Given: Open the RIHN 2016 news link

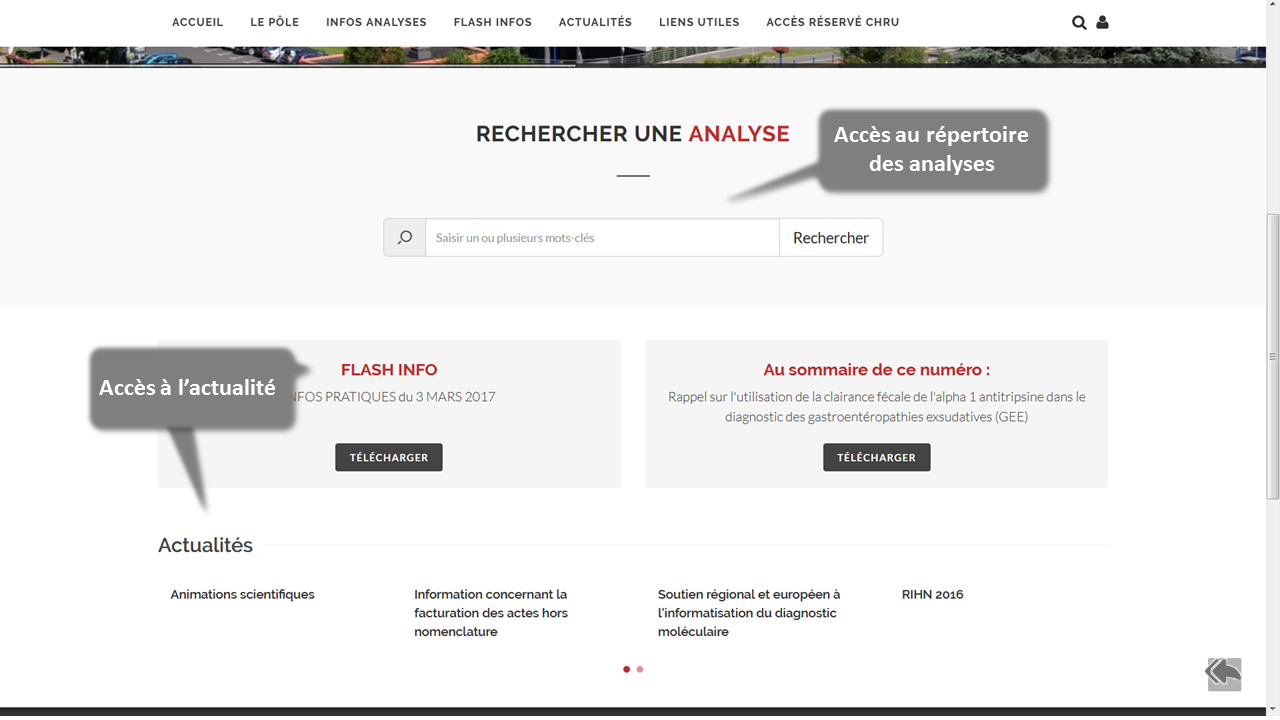Looking at the screenshot, I should [x=932, y=594].
